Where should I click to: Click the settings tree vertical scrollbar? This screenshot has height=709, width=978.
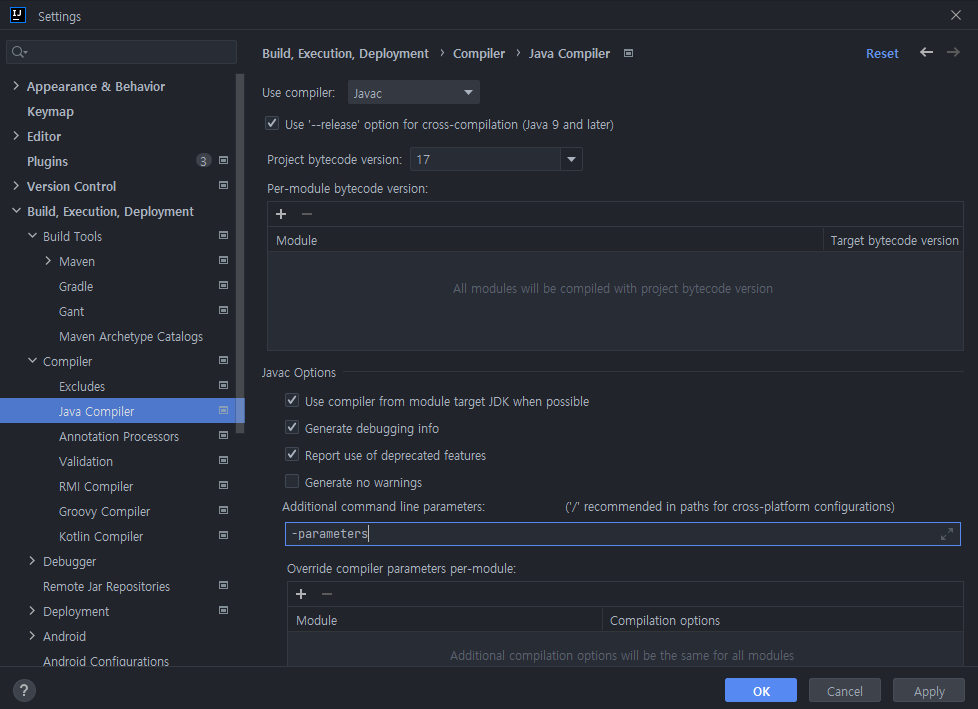pos(240,253)
